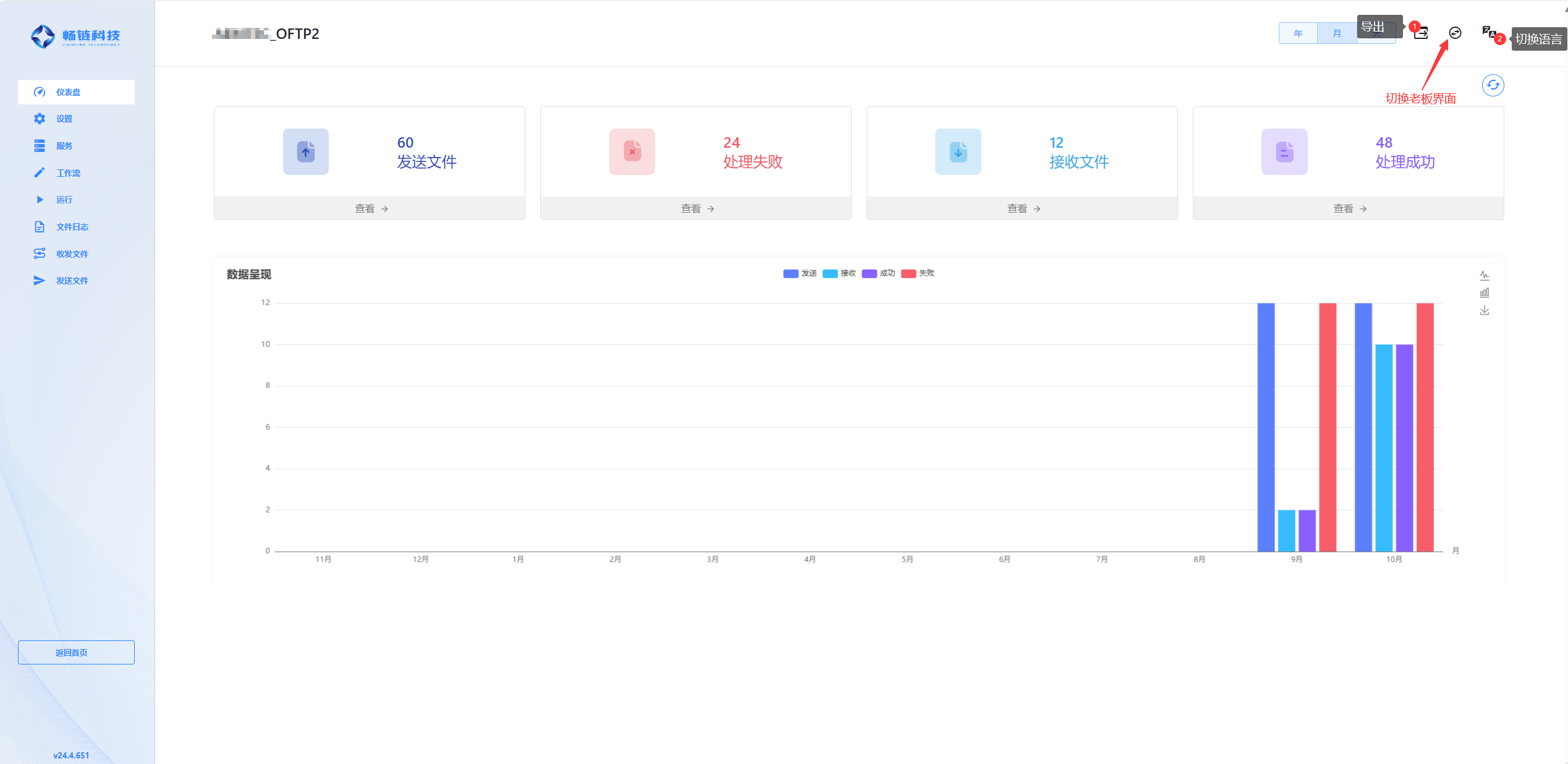
Task: Open 工作流 in the sidebar
Action: coord(68,173)
